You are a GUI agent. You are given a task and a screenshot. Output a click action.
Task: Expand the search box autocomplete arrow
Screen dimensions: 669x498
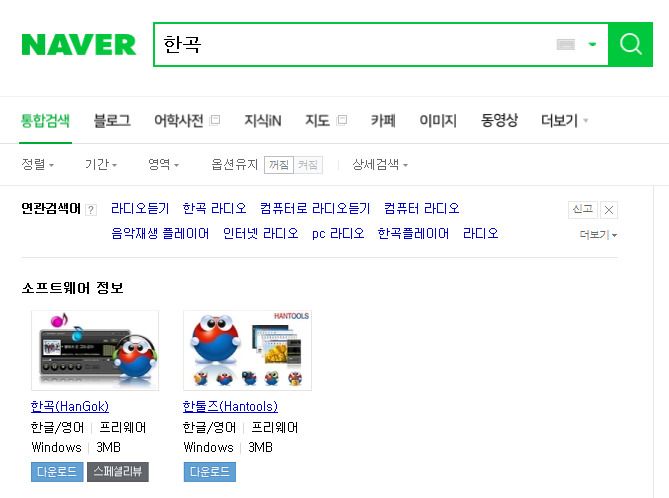pos(592,44)
